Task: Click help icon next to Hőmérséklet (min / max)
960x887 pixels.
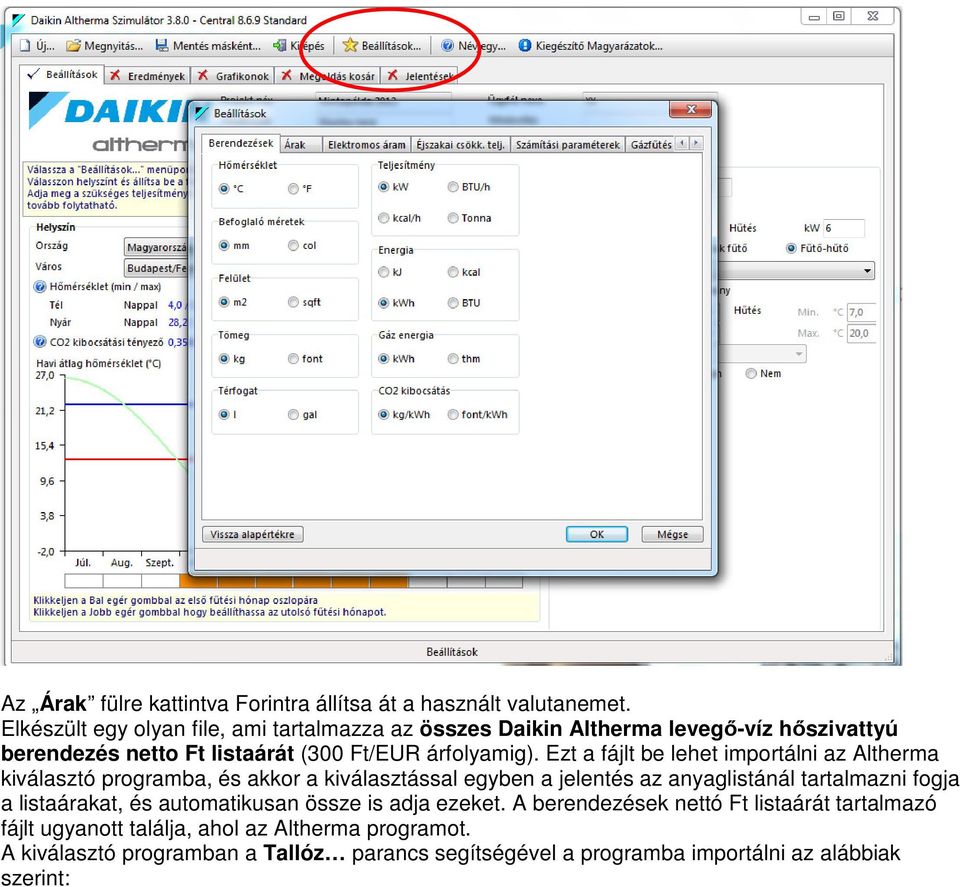Action: click(x=40, y=286)
